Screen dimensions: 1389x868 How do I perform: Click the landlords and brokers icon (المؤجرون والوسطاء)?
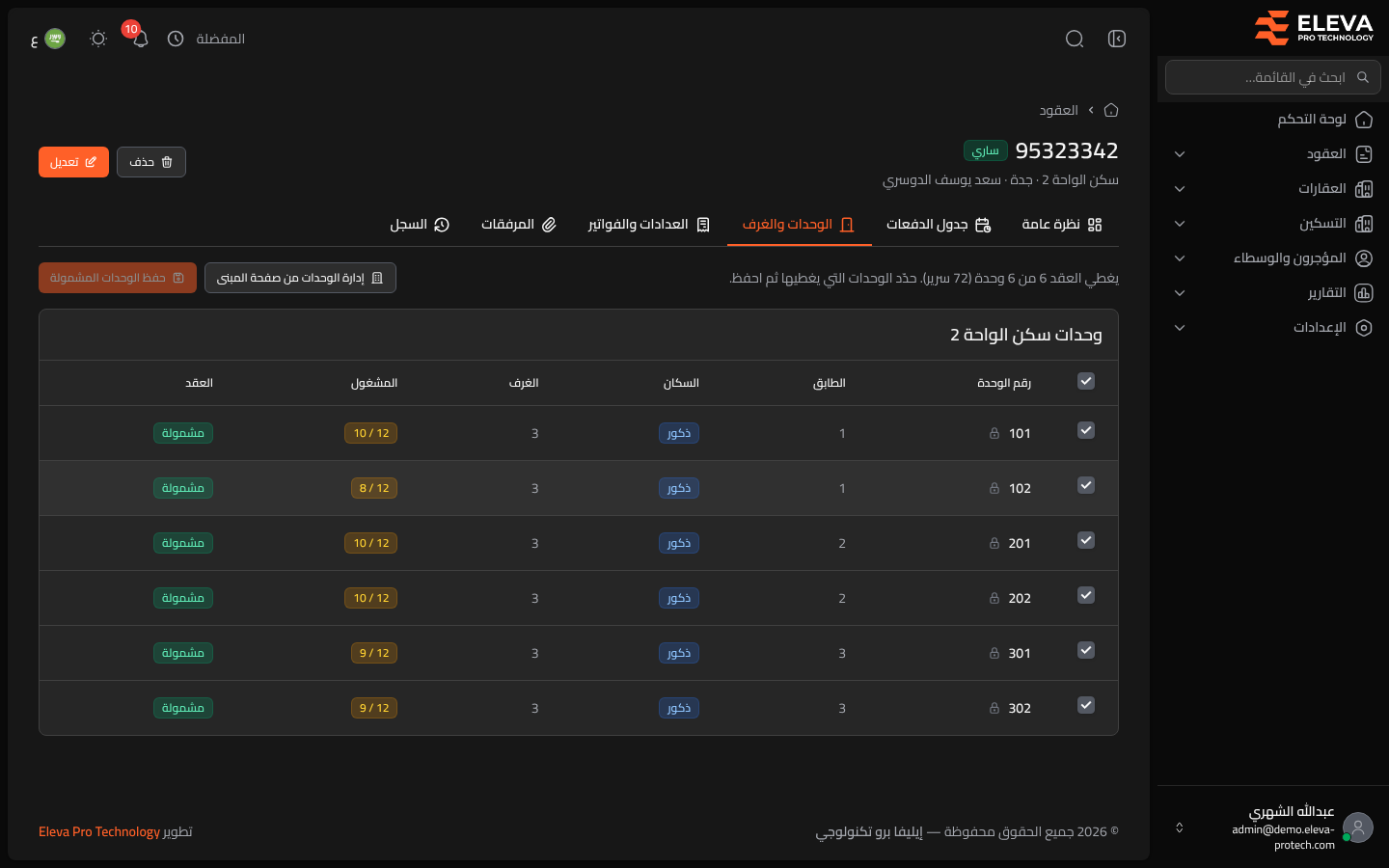pyautogui.click(x=1364, y=258)
